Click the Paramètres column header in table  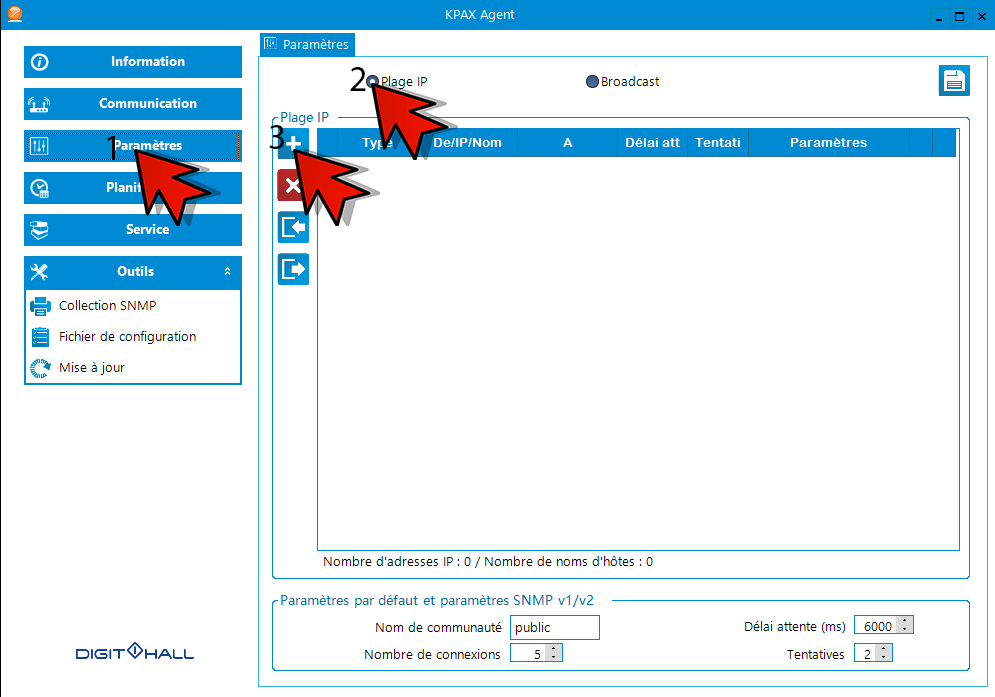[x=829, y=143]
